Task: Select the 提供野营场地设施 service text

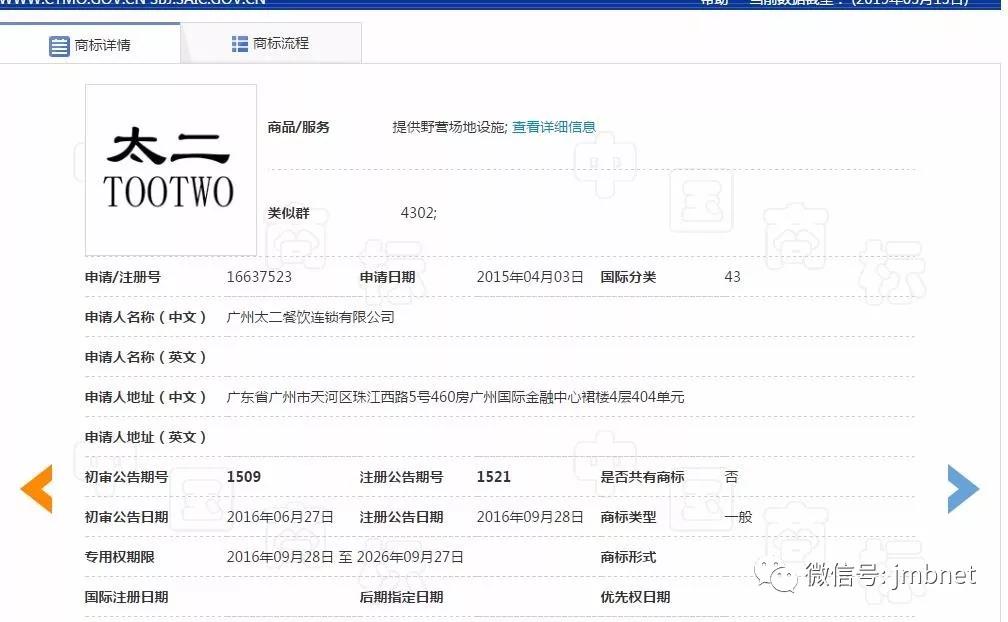Action: tap(450, 127)
